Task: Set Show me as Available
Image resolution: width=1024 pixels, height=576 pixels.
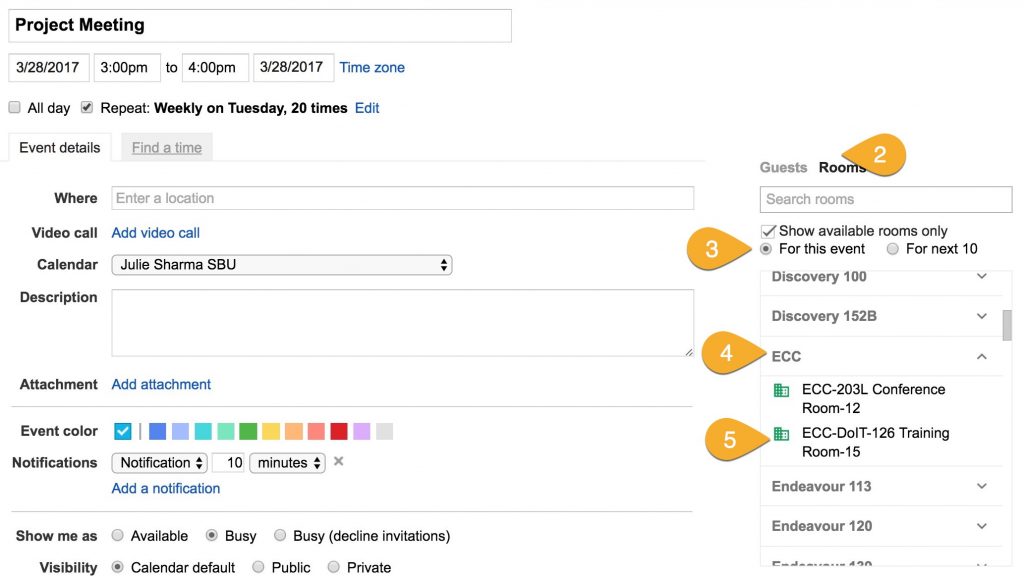Action: (118, 536)
